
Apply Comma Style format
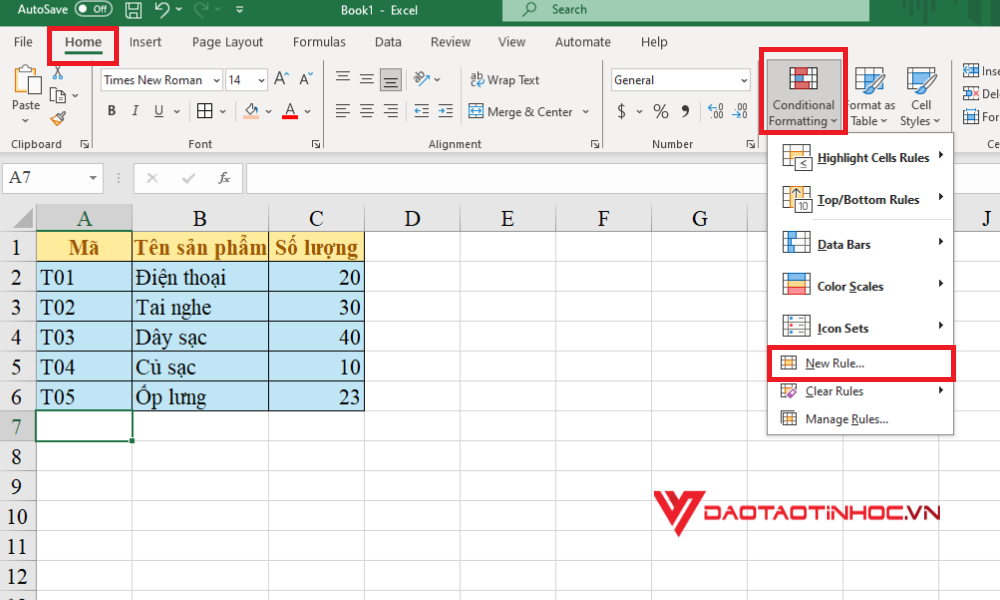pos(685,112)
